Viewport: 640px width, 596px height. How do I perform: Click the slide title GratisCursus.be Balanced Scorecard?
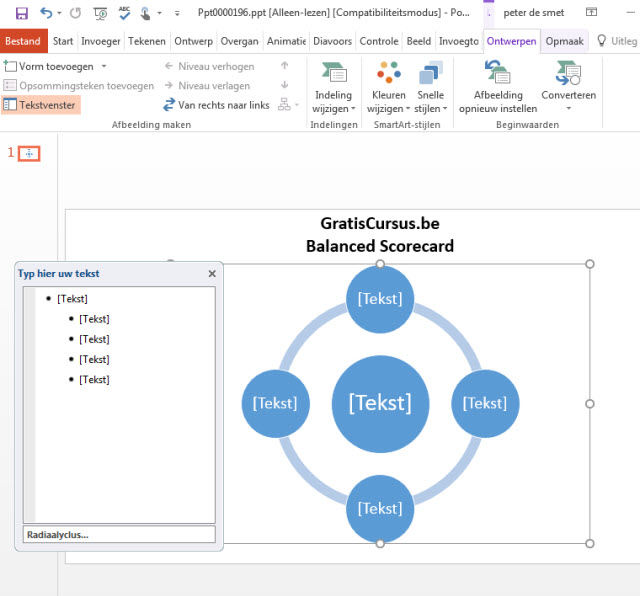(x=380, y=235)
